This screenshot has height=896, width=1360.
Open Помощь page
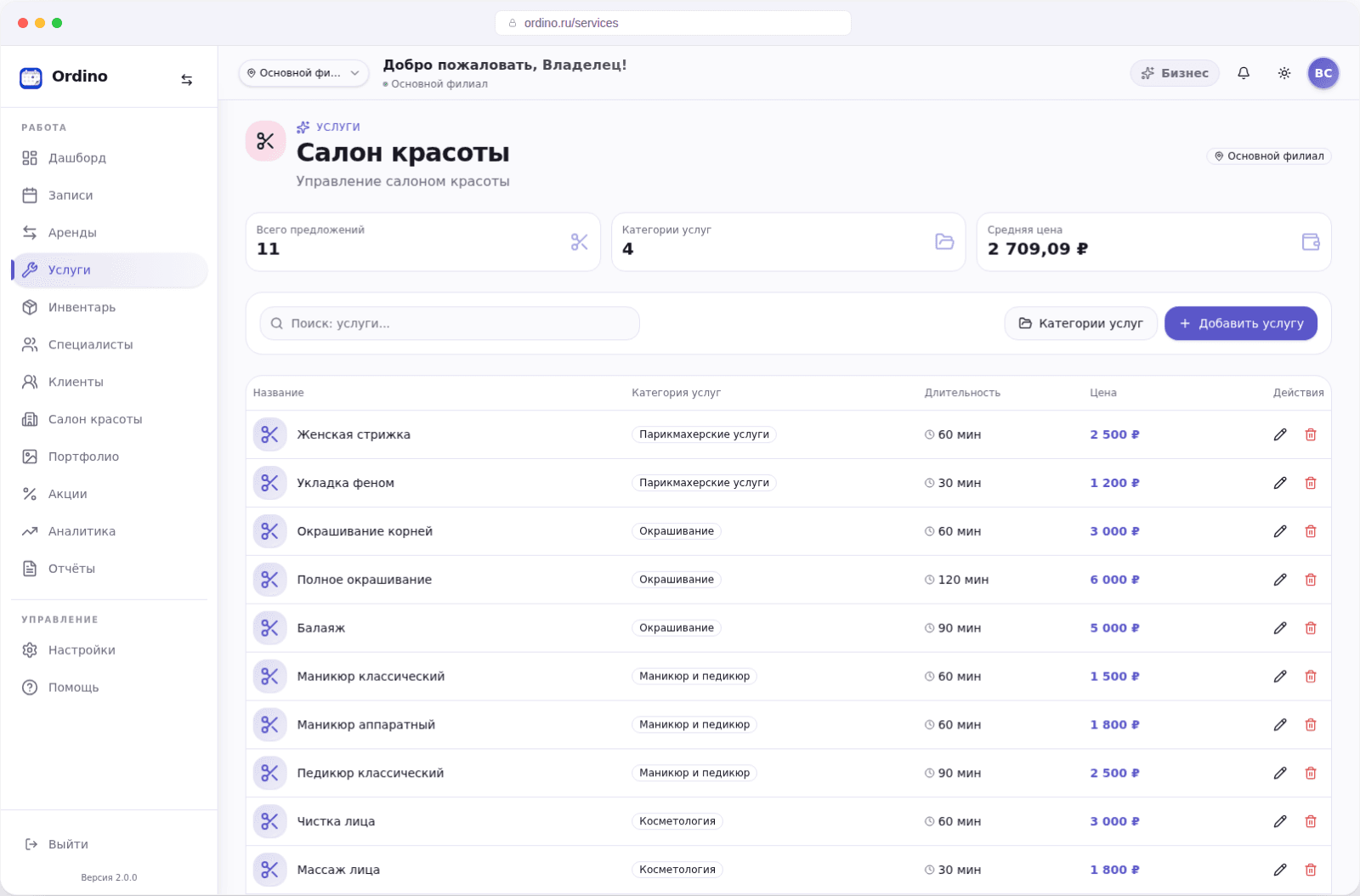tap(110, 688)
